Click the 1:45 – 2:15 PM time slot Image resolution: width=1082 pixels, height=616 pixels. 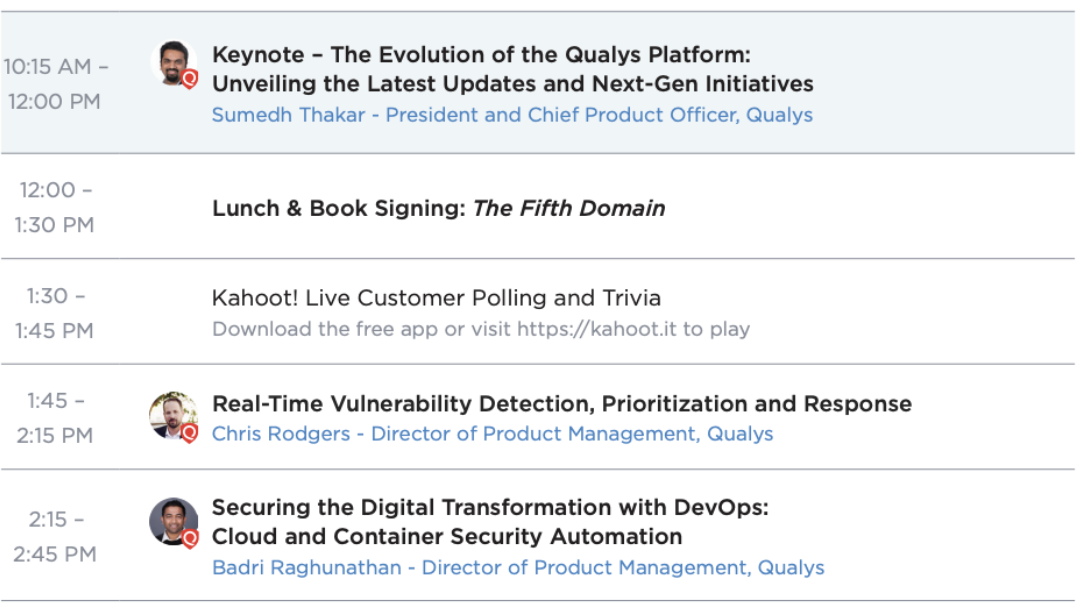point(55,418)
